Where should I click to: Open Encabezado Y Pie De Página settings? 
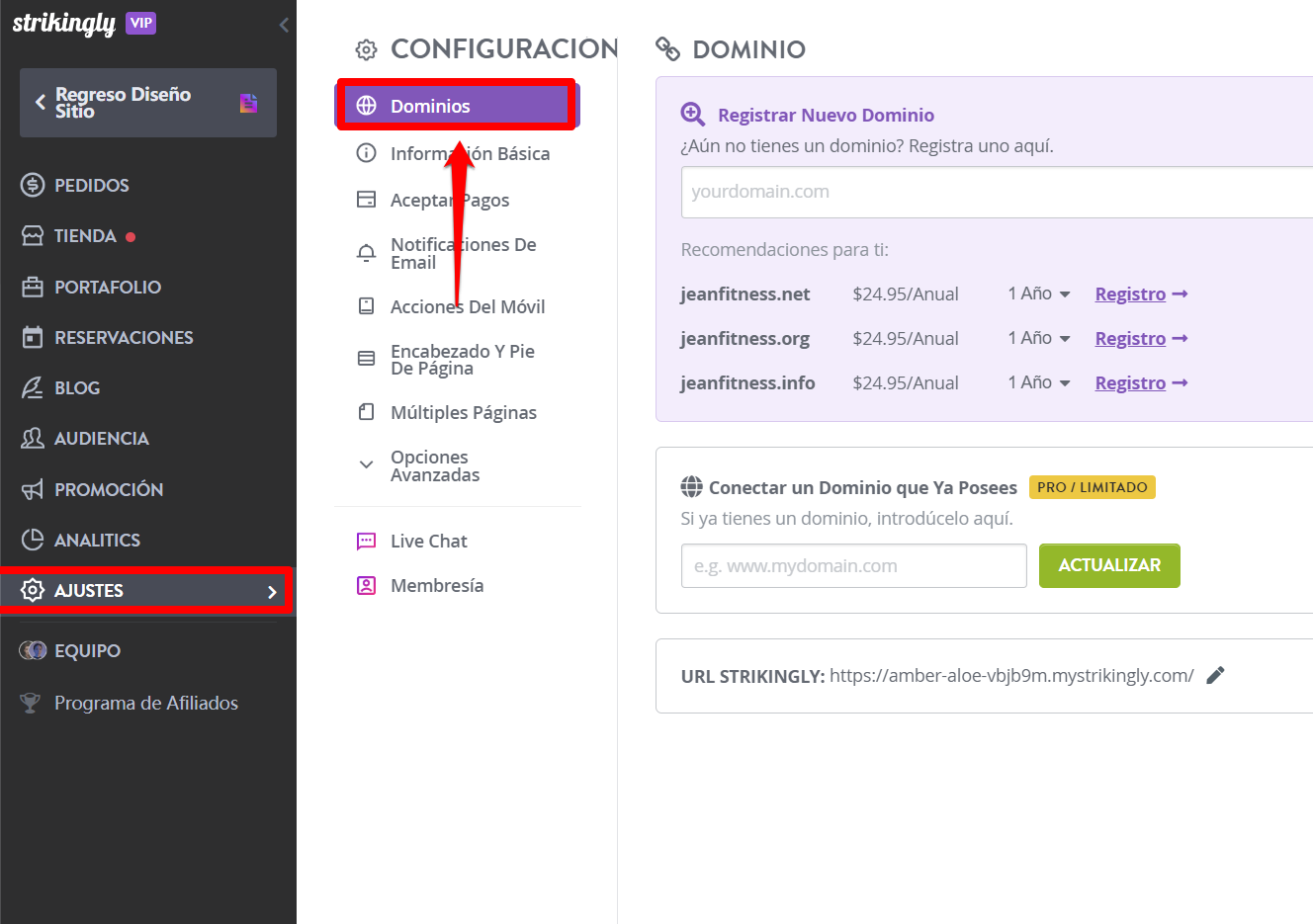tap(463, 360)
